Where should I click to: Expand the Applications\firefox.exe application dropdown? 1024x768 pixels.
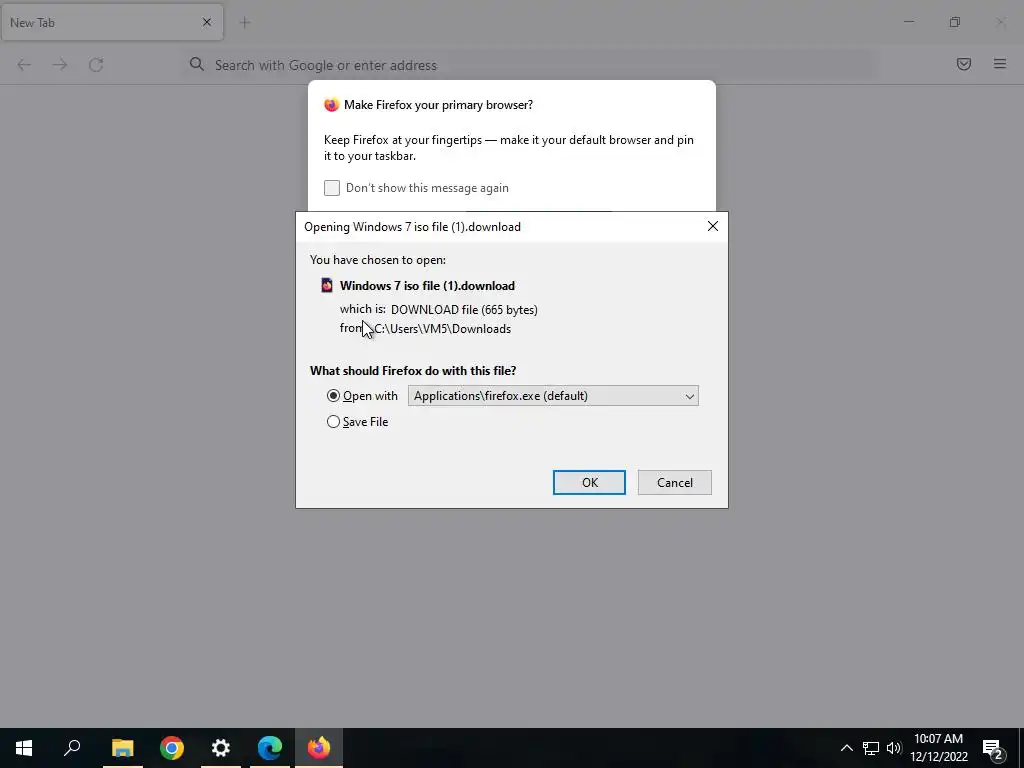(553, 396)
